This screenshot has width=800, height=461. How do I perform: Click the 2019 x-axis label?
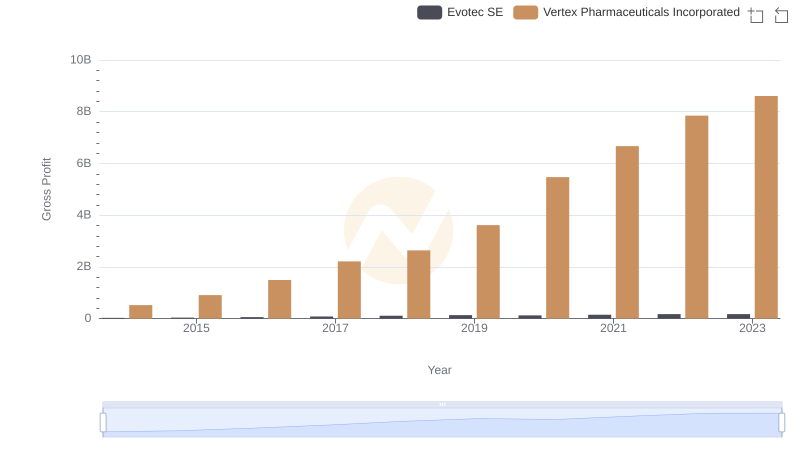pos(474,328)
